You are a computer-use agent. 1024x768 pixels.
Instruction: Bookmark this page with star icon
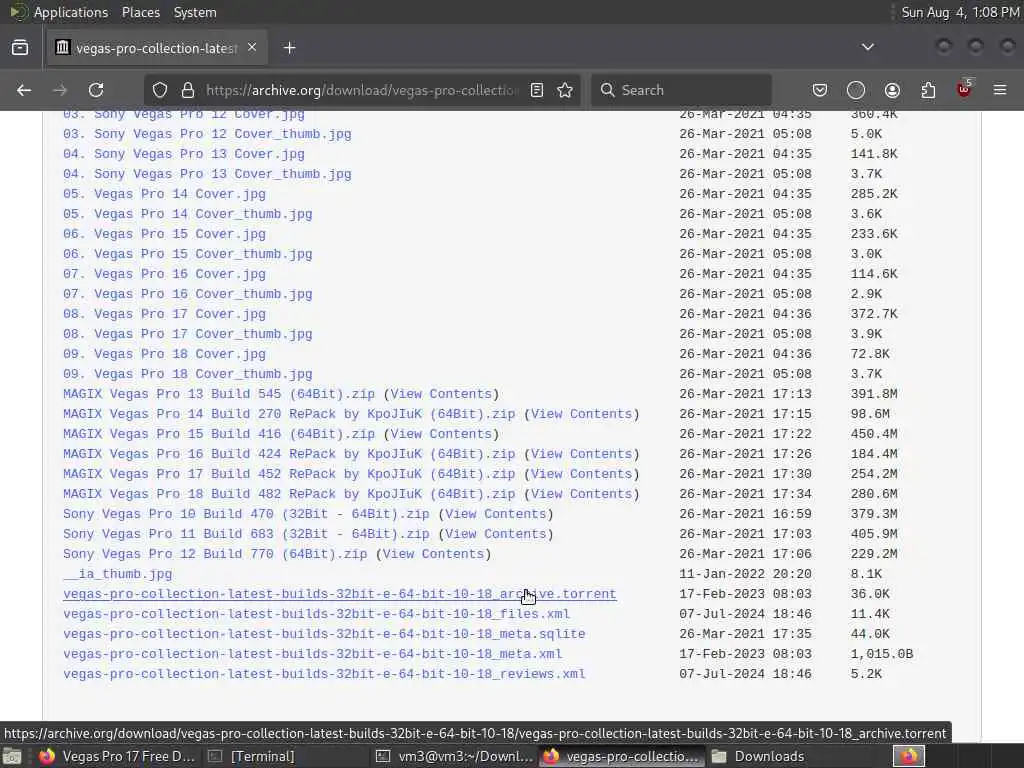pos(566,90)
